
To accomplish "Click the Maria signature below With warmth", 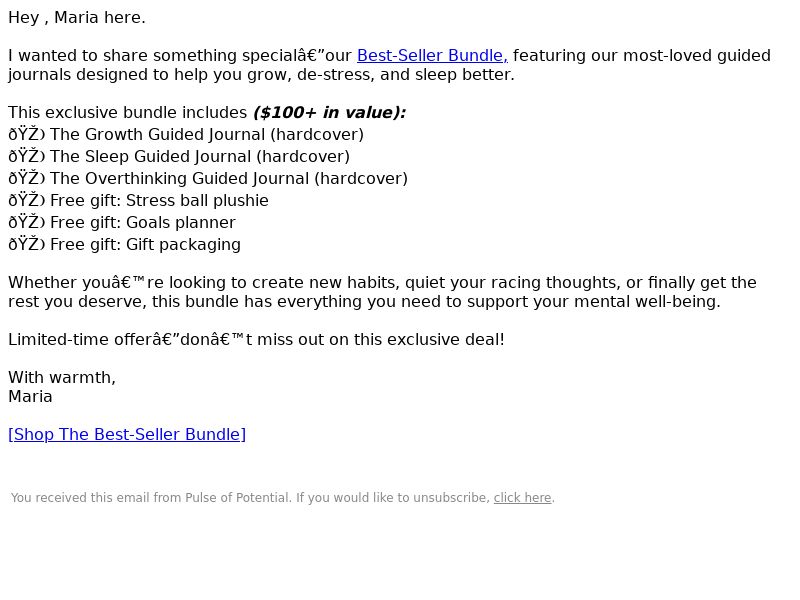I will [x=30, y=396].
